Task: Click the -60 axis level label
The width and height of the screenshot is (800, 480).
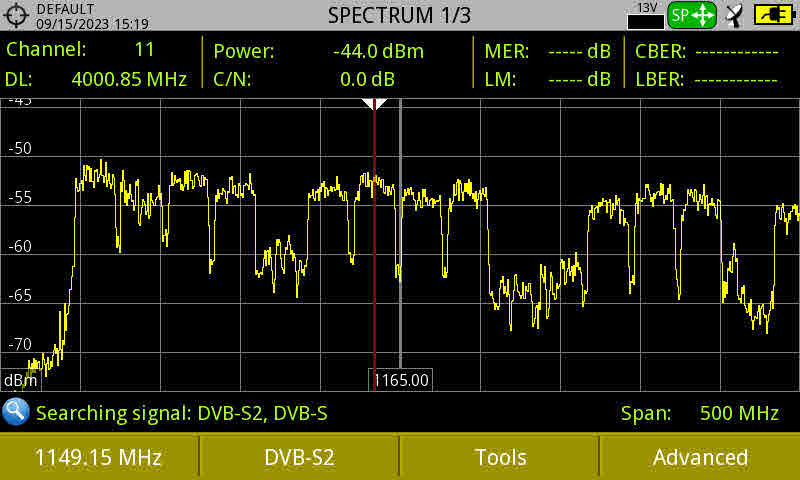Action: (20, 246)
